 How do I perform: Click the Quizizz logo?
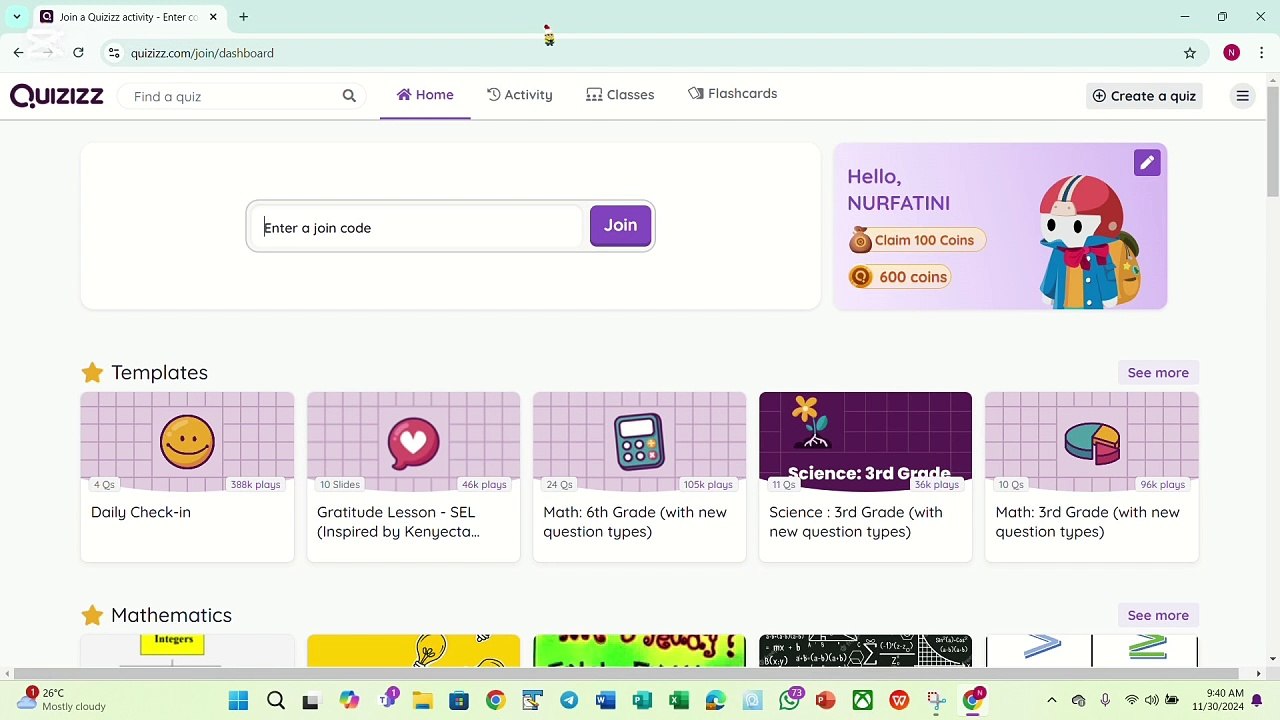pyautogui.click(x=57, y=96)
